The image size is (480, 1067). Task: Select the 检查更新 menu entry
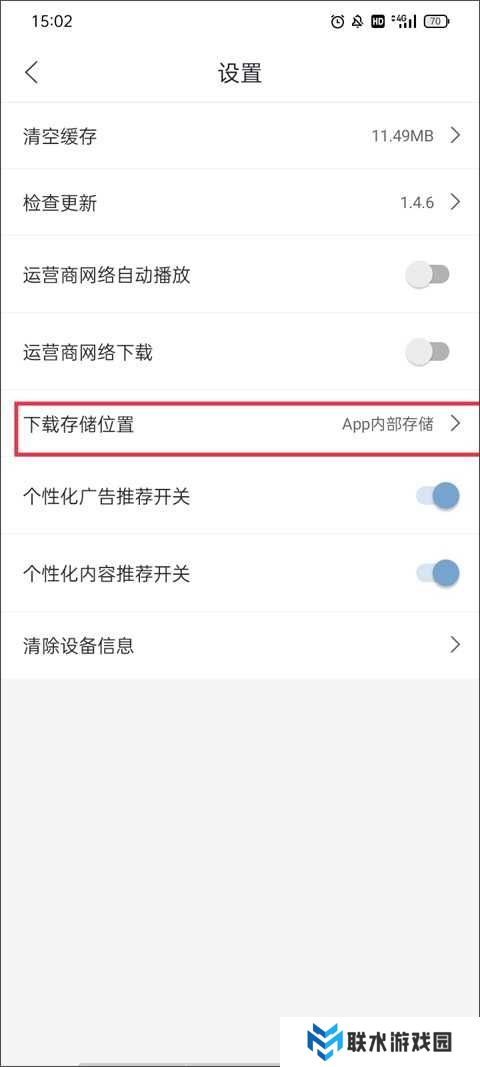[240, 202]
